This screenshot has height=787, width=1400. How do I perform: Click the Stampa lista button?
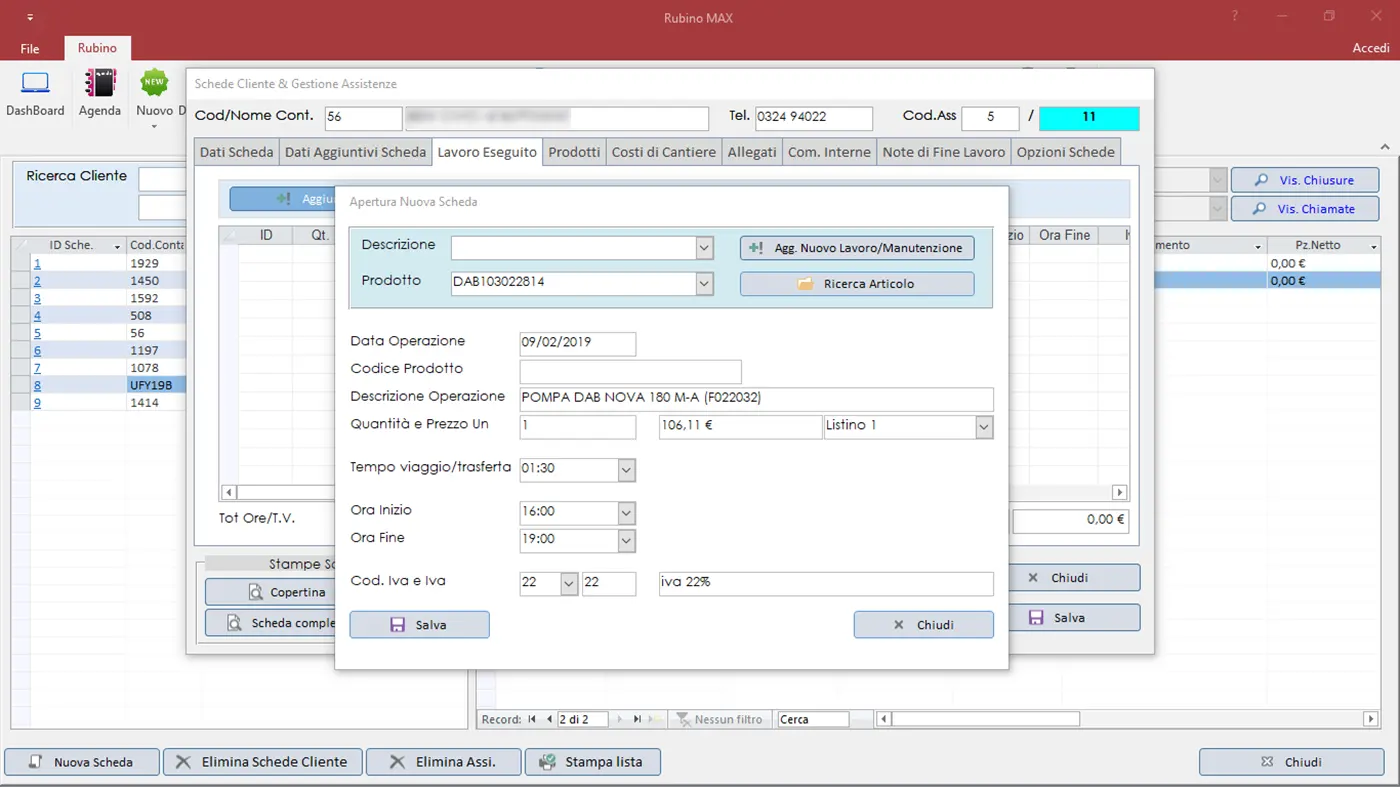[x=592, y=762]
